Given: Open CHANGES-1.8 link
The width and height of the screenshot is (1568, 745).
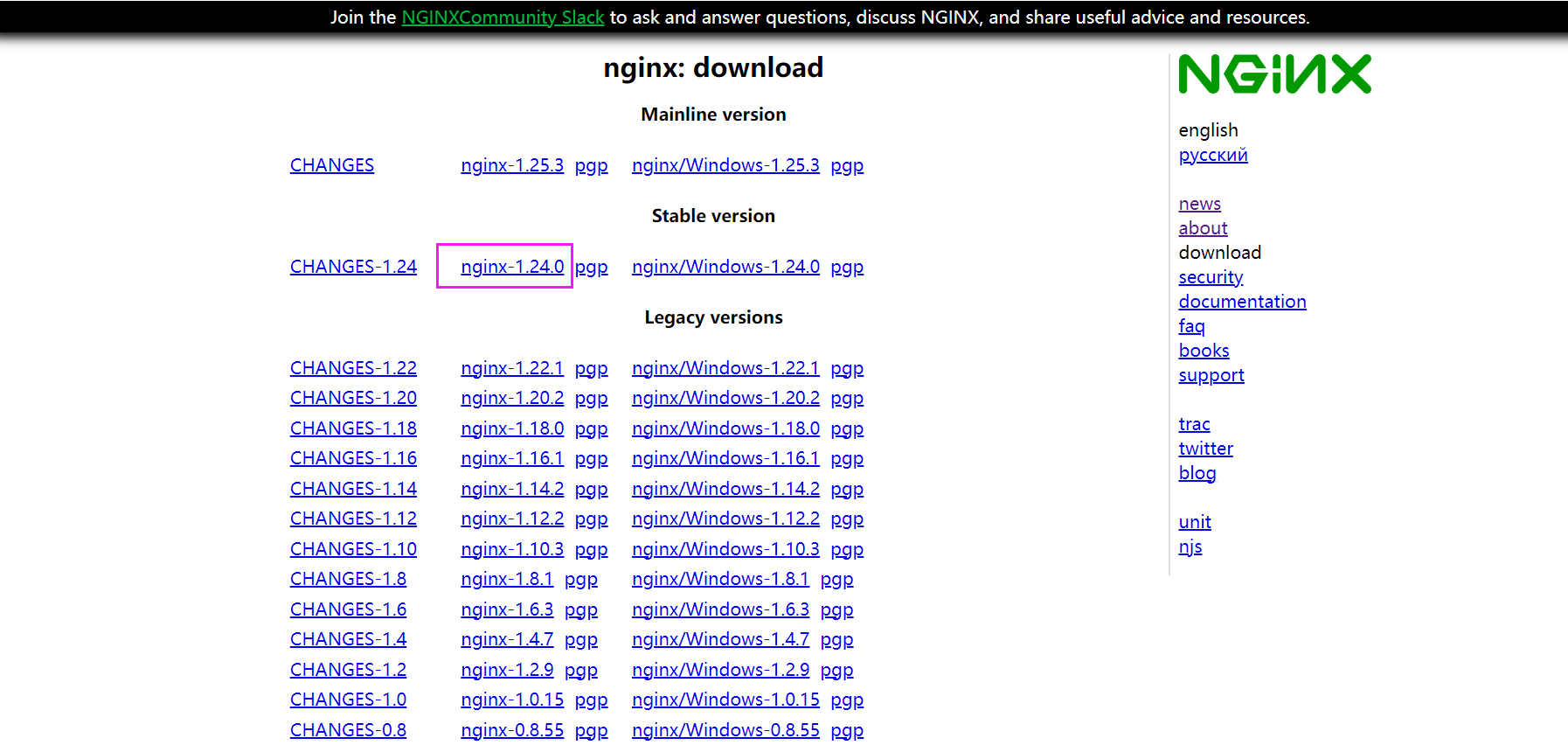Looking at the screenshot, I should point(348,579).
